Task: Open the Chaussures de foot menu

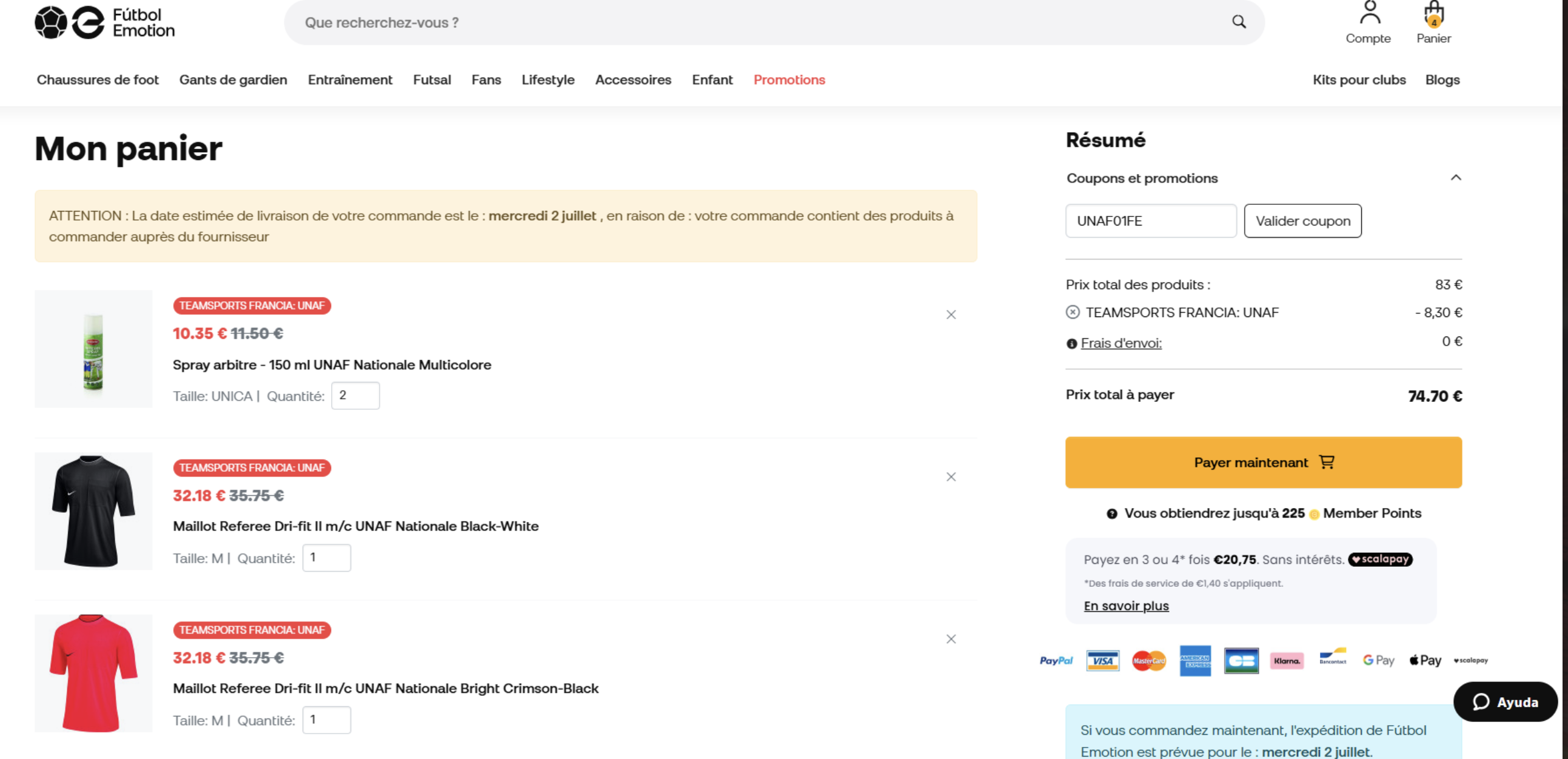Action: pos(98,80)
